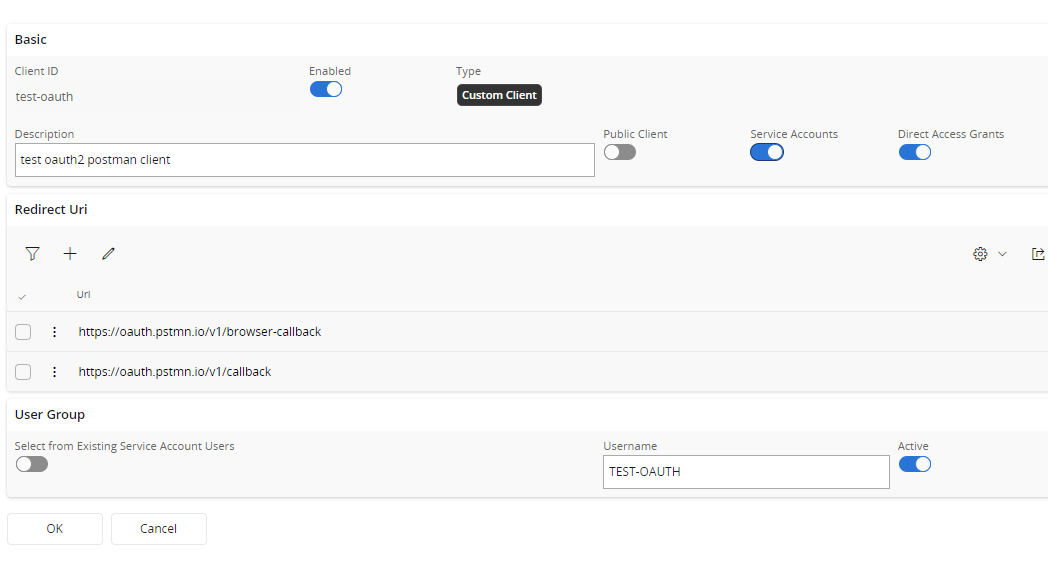Open the gear settings icon in Redirect Uri
Screen dimensions: 1048x573
coord(980,254)
